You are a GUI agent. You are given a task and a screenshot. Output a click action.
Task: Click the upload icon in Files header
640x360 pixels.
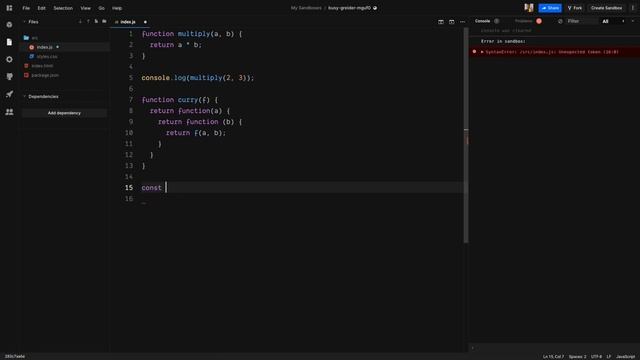[88, 22]
